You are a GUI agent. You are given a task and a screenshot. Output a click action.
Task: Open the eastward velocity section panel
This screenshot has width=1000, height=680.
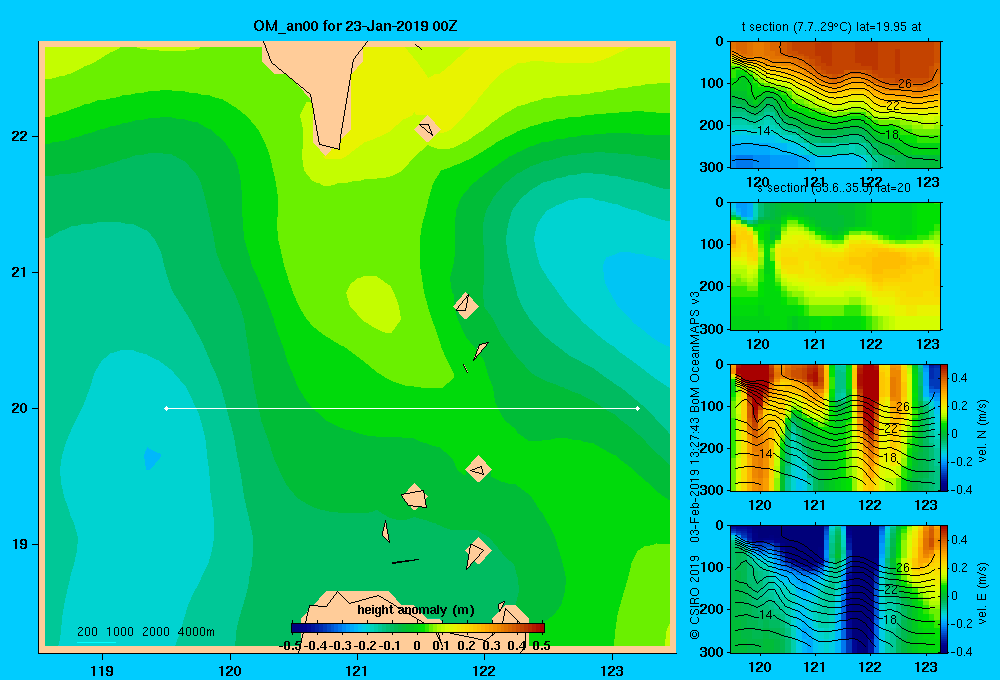(835, 589)
